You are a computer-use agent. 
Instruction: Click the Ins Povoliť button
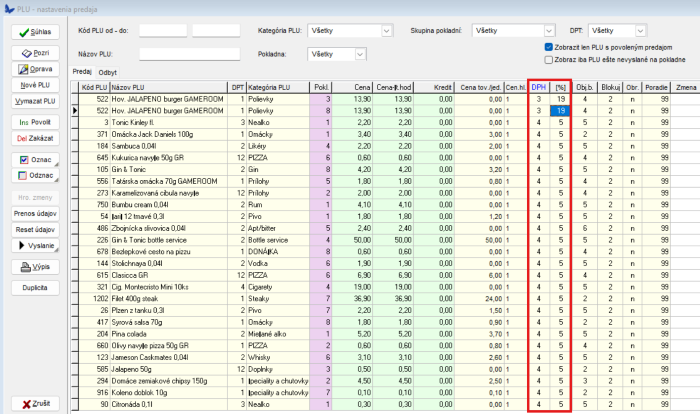point(35,122)
